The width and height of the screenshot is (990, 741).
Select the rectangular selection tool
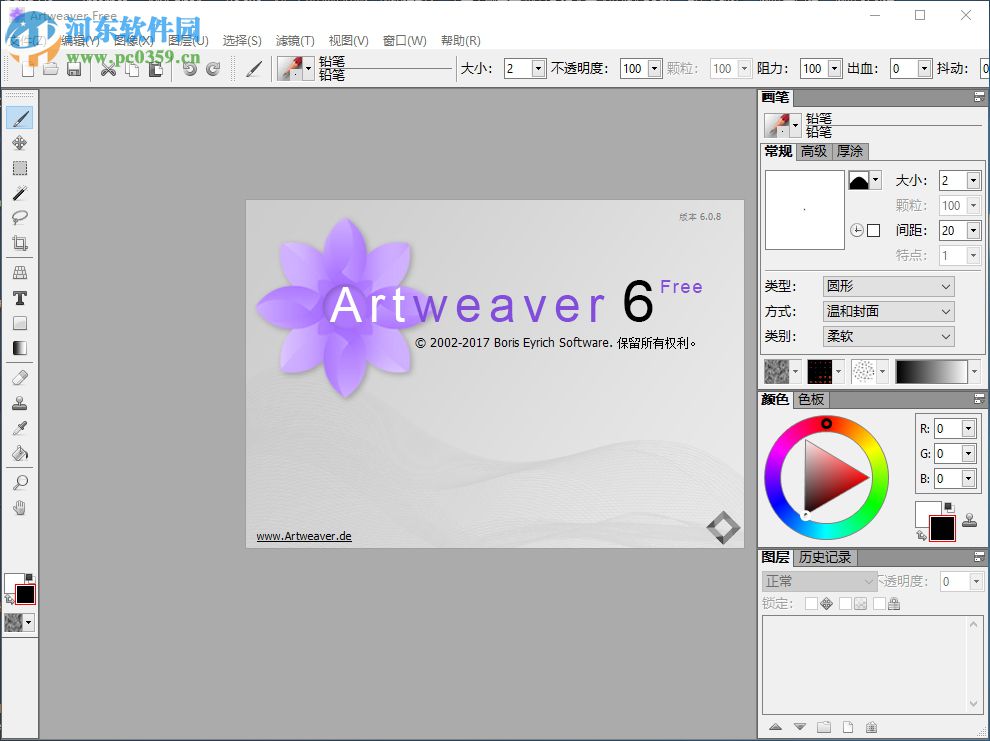(18, 168)
